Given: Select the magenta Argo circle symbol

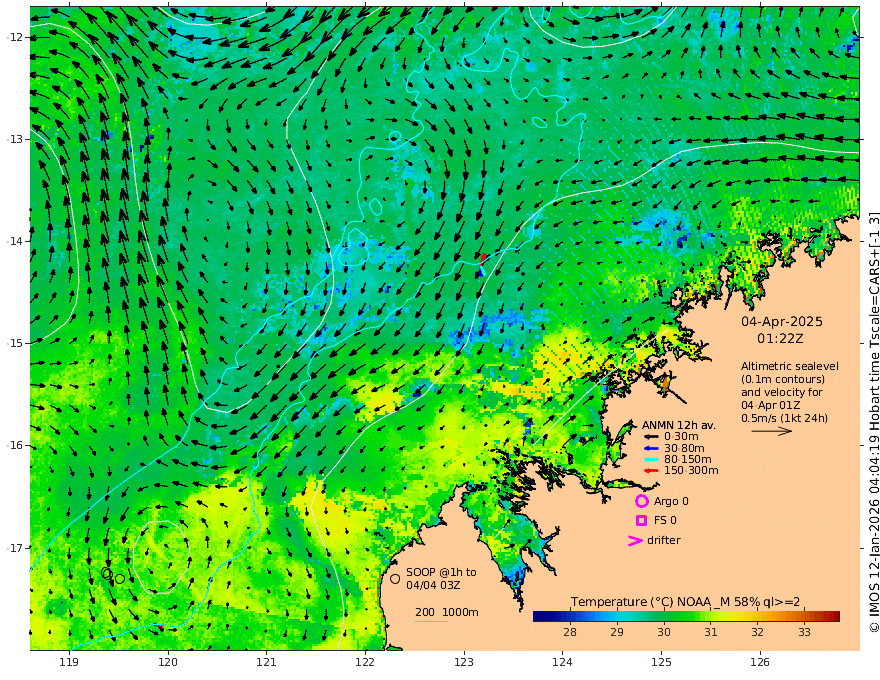Looking at the screenshot, I should [x=641, y=501].
